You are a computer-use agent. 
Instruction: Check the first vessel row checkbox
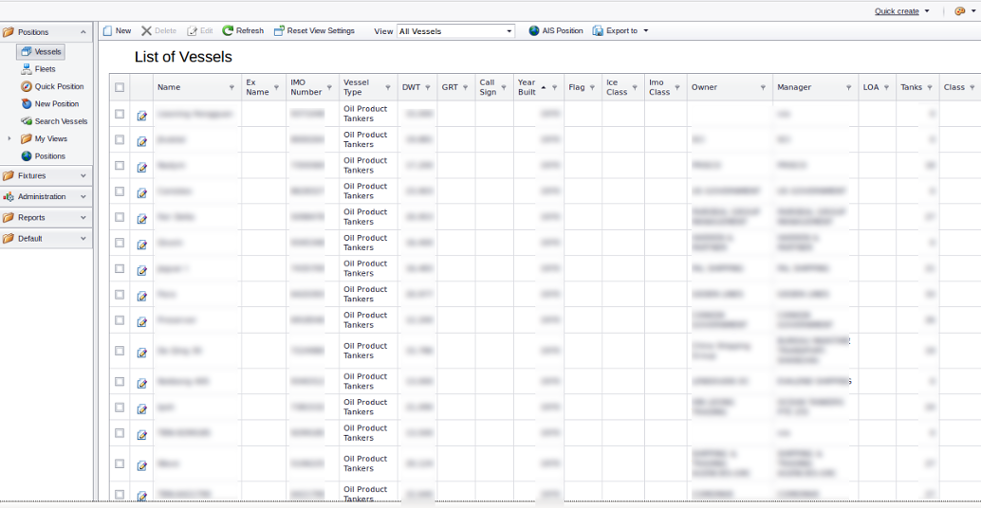click(x=119, y=114)
